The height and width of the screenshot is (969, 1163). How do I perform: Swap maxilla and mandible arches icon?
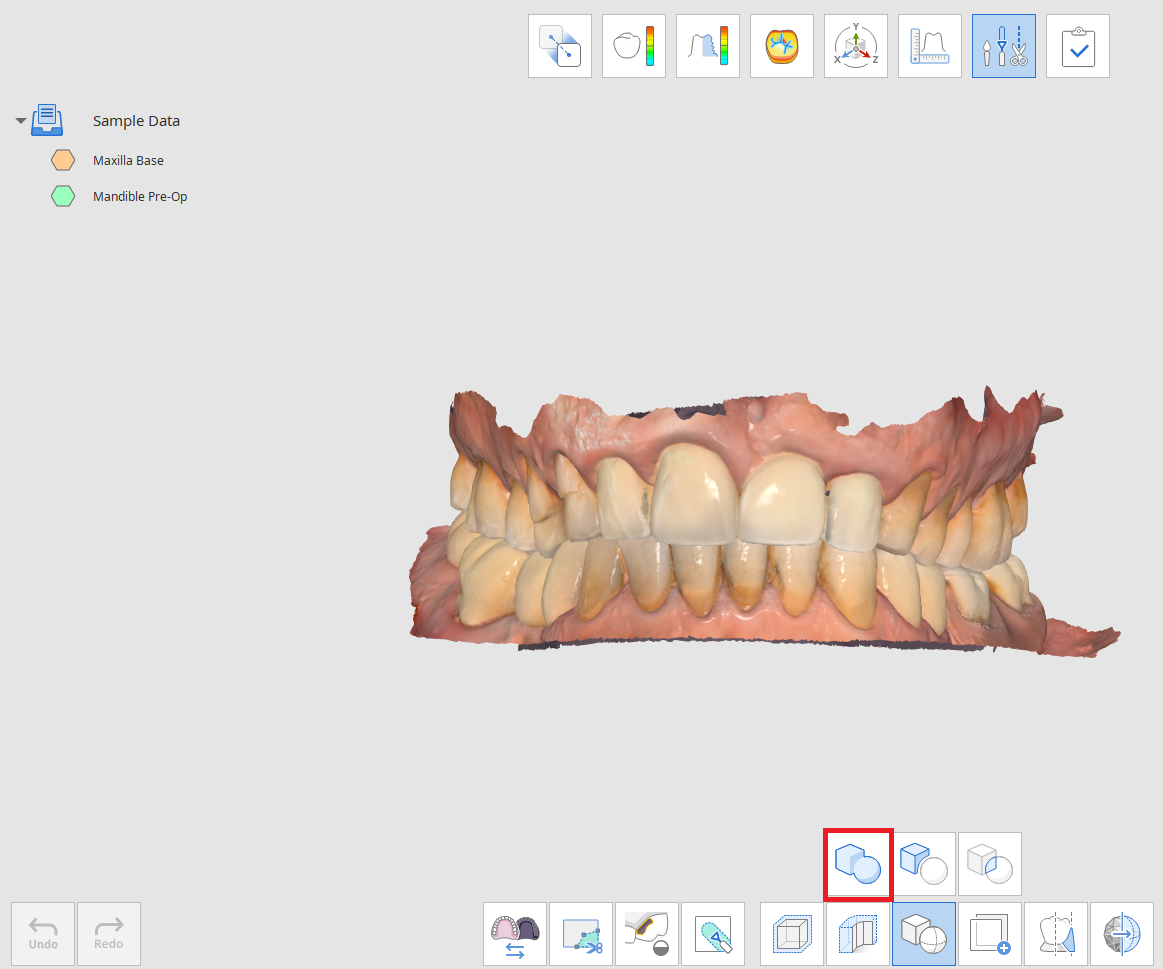click(x=515, y=934)
